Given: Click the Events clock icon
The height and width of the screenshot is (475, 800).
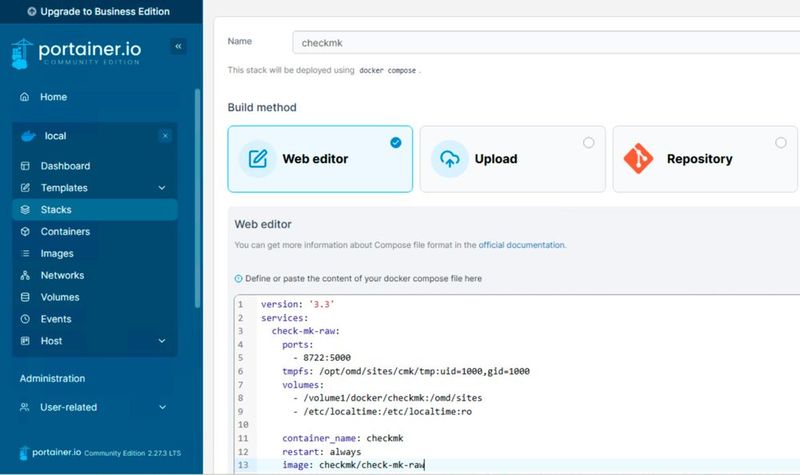Looking at the screenshot, I should tap(25, 320).
